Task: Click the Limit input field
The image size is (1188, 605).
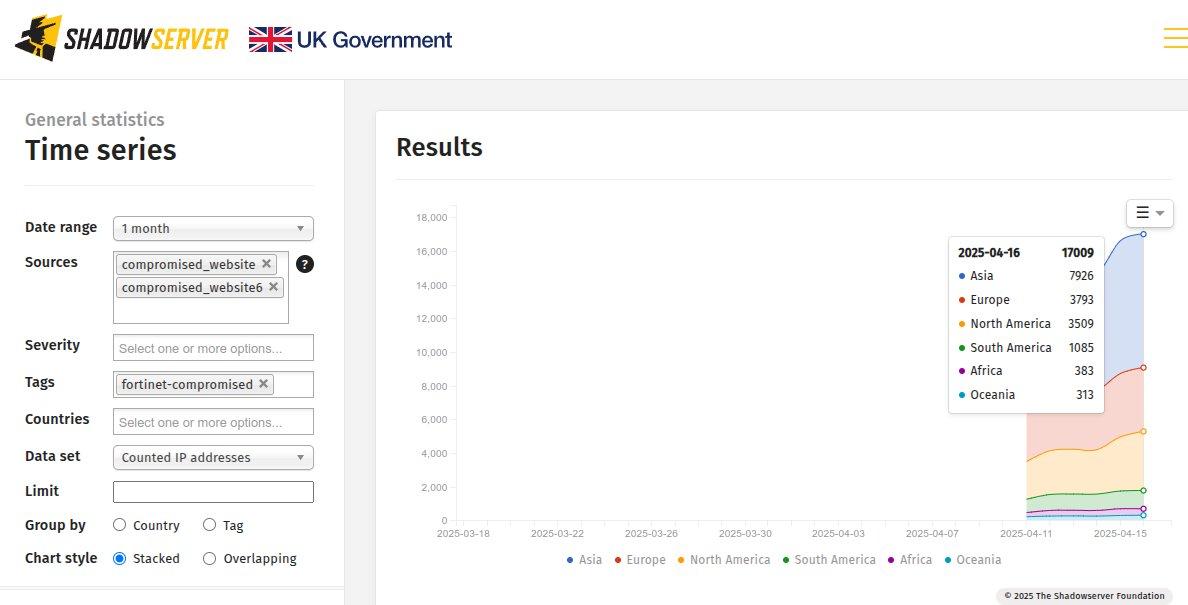Action: coord(213,492)
